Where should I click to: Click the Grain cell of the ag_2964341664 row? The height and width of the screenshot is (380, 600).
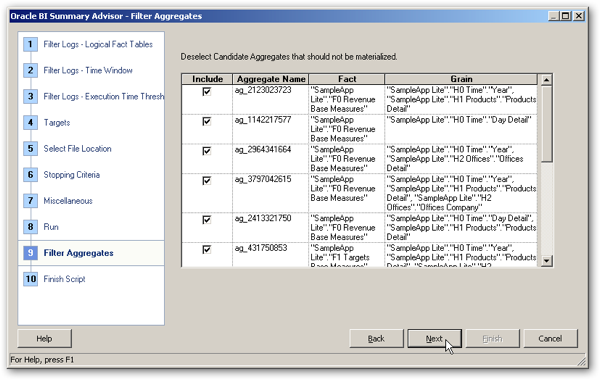[461, 159]
